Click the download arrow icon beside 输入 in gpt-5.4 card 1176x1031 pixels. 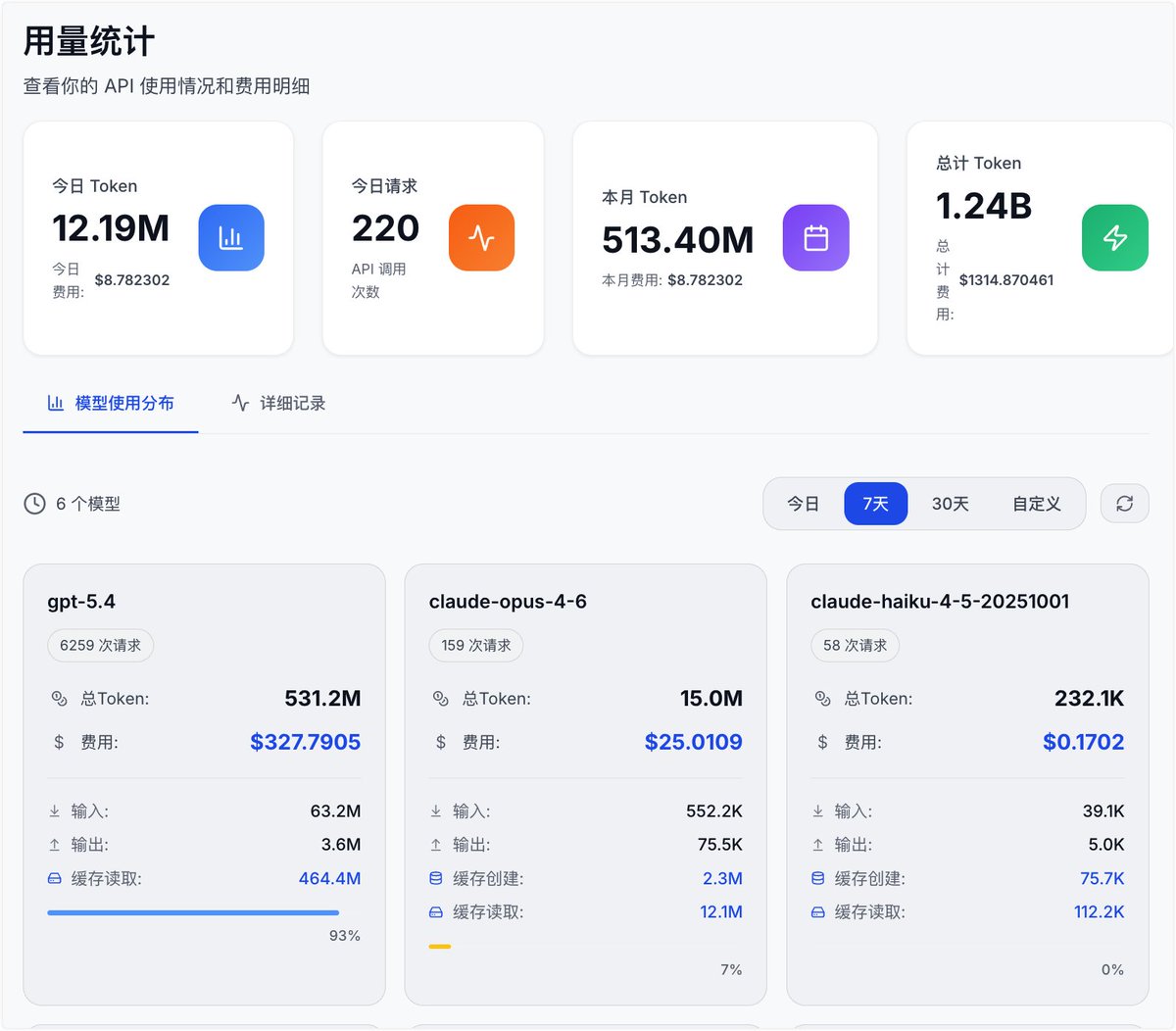[x=55, y=811]
